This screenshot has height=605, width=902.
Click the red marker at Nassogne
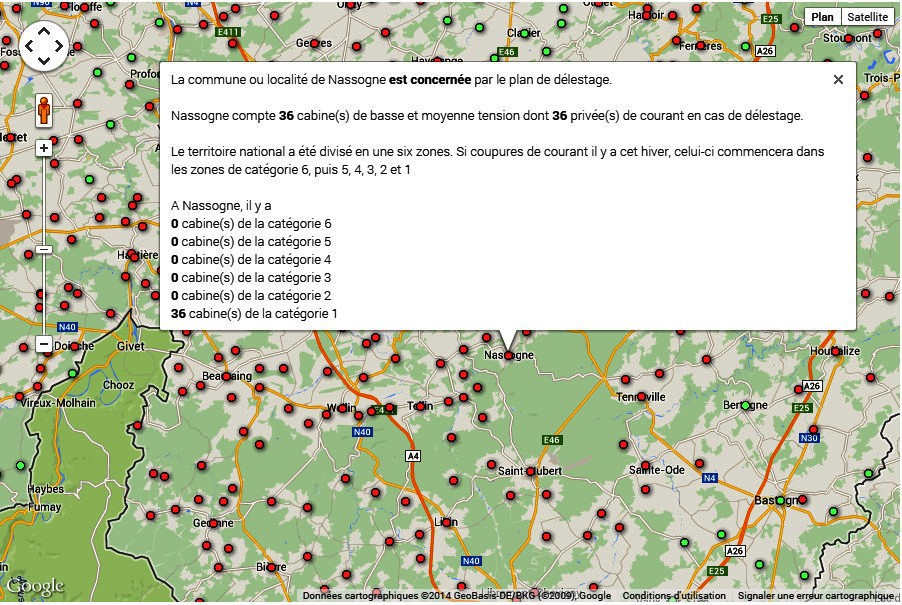(509, 356)
